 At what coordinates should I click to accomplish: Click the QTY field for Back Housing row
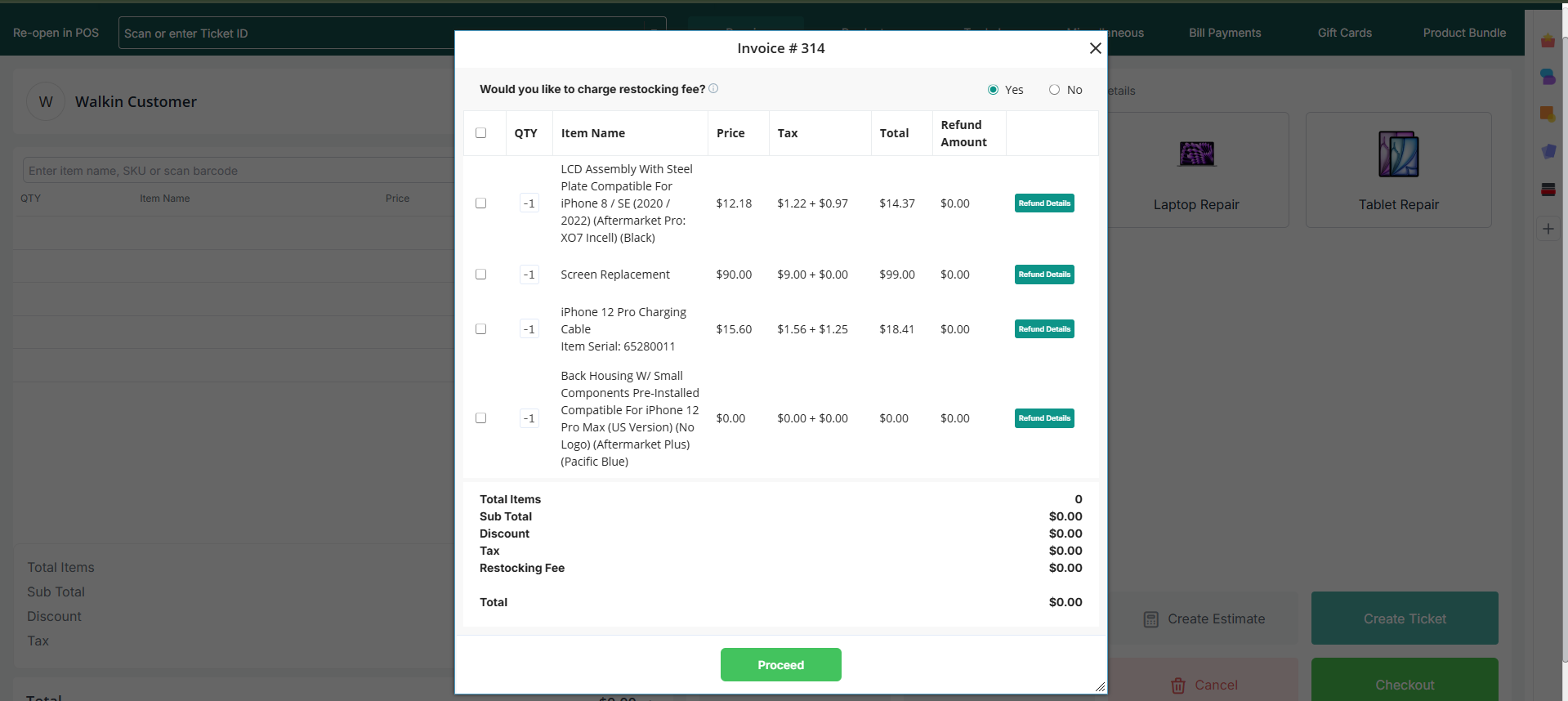[529, 418]
